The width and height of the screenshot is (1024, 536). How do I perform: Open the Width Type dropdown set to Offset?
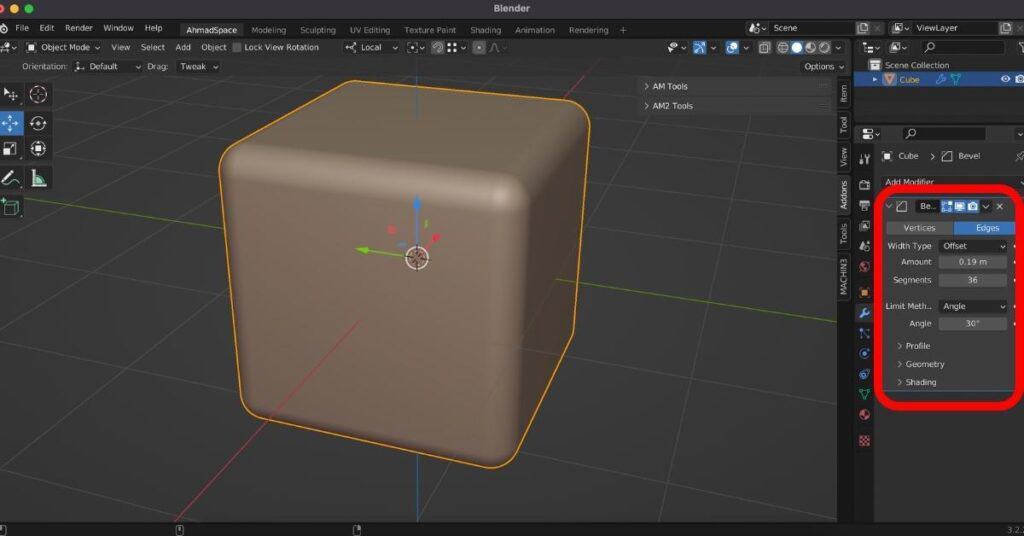pos(973,246)
